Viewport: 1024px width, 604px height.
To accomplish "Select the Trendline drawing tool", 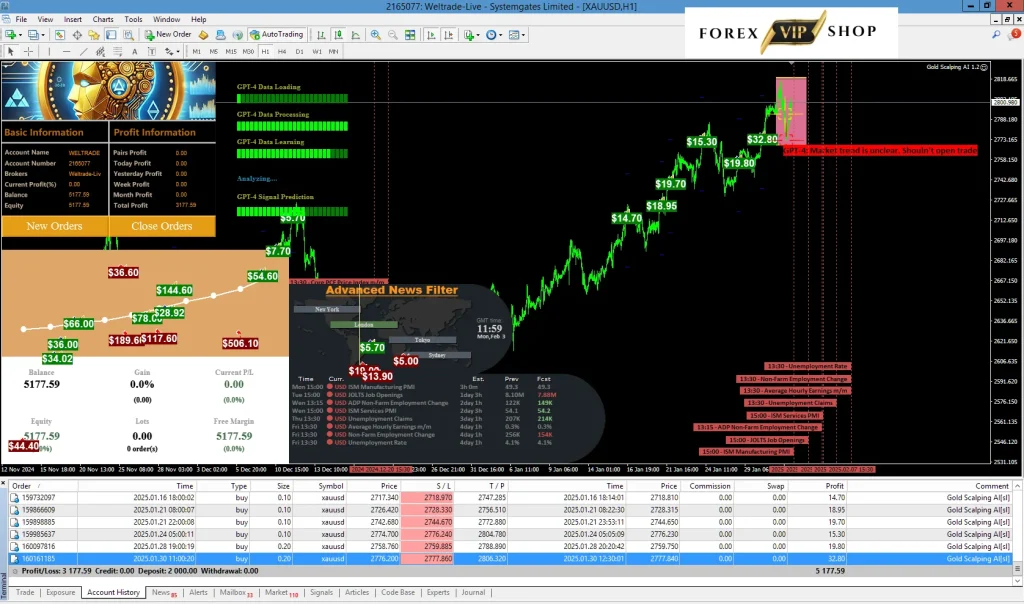I will coord(84,51).
